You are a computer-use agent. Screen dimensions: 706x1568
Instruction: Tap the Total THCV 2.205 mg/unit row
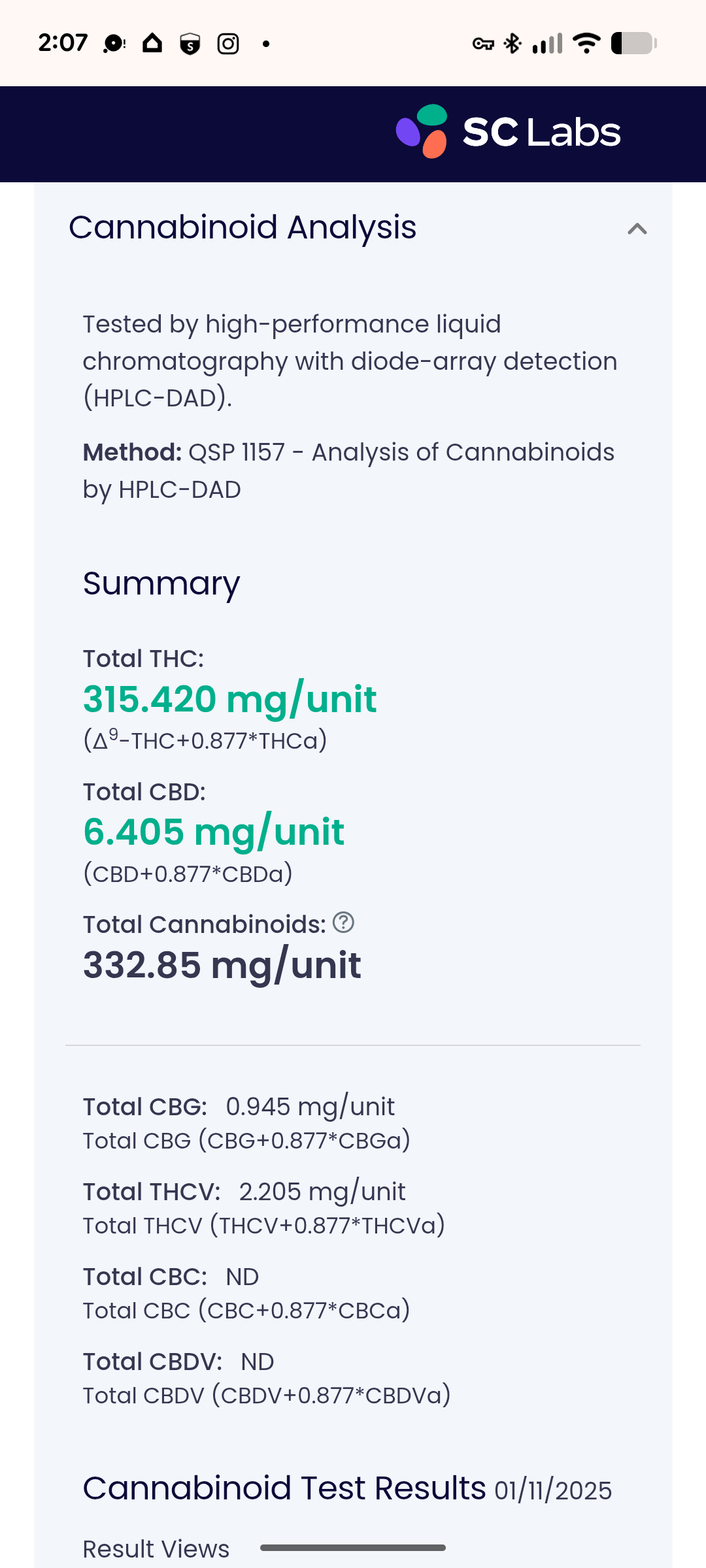coord(244,1192)
